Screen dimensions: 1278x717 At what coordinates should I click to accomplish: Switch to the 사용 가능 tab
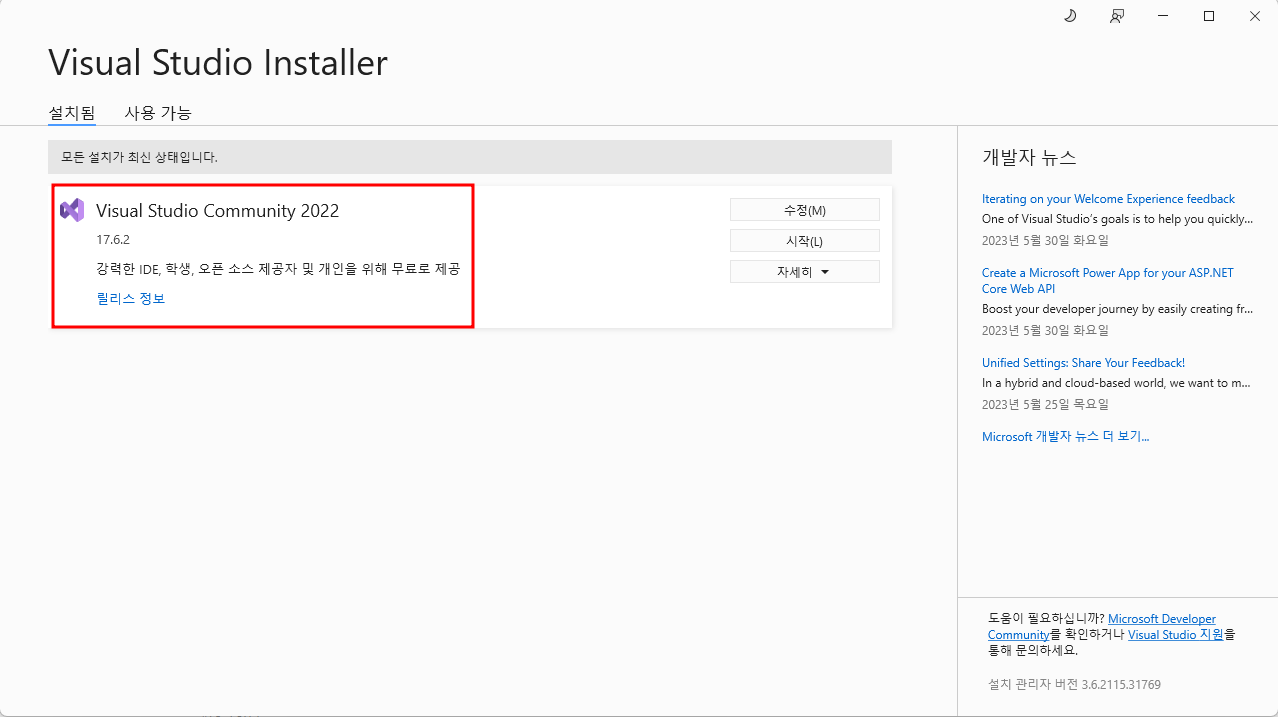click(x=158, y=113)
